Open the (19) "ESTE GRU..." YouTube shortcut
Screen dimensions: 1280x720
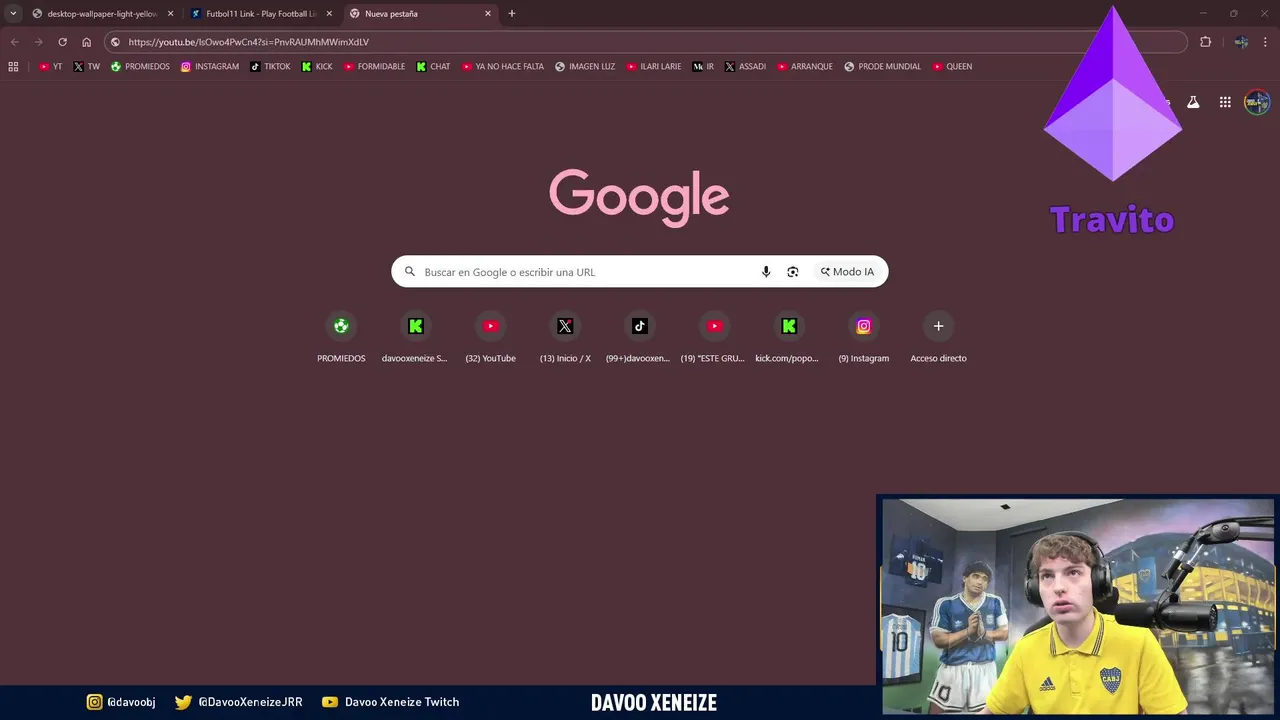point(714,338)
